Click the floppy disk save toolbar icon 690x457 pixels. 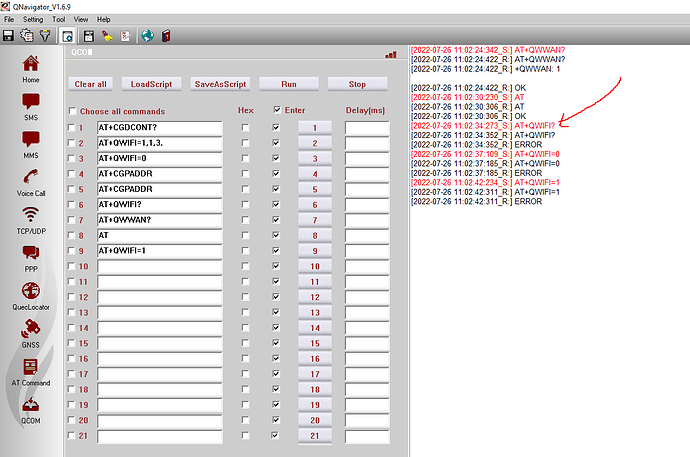(x=9, y=36)
